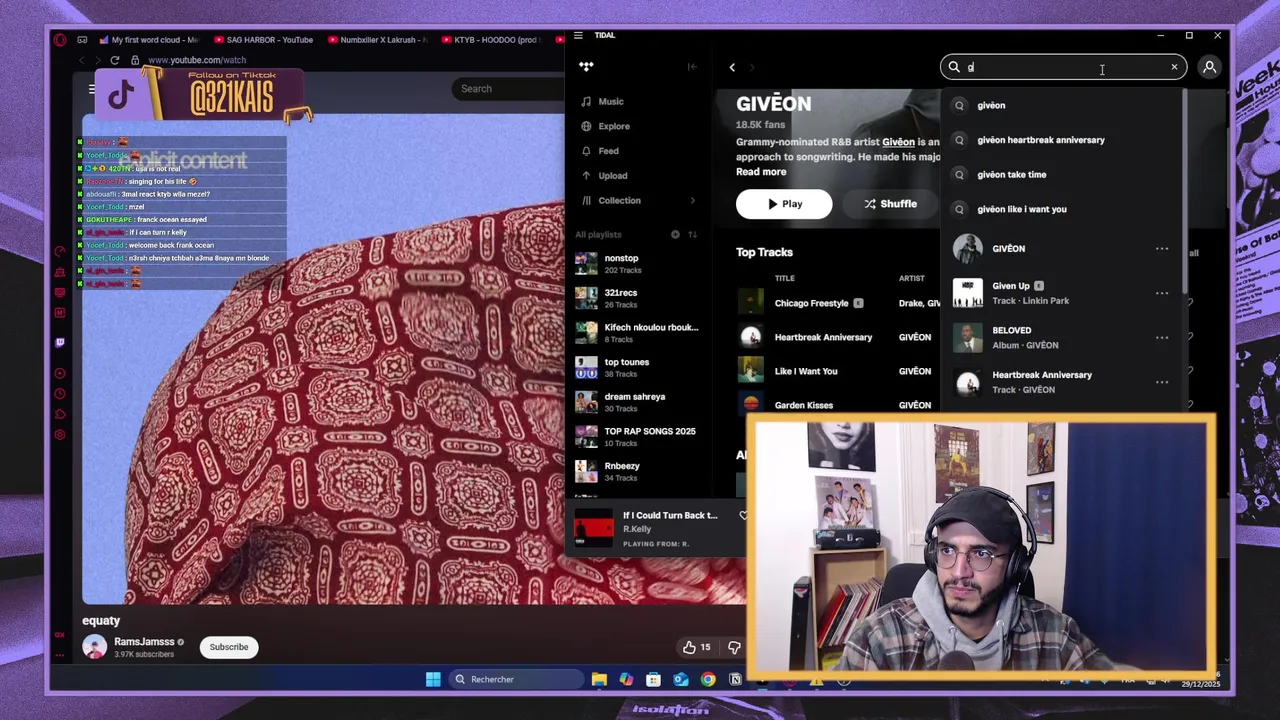Viewport: 1280px width, 720px height.
Task: Select 'givēon like i want you' suggestion
Action: click(1021, 209)
